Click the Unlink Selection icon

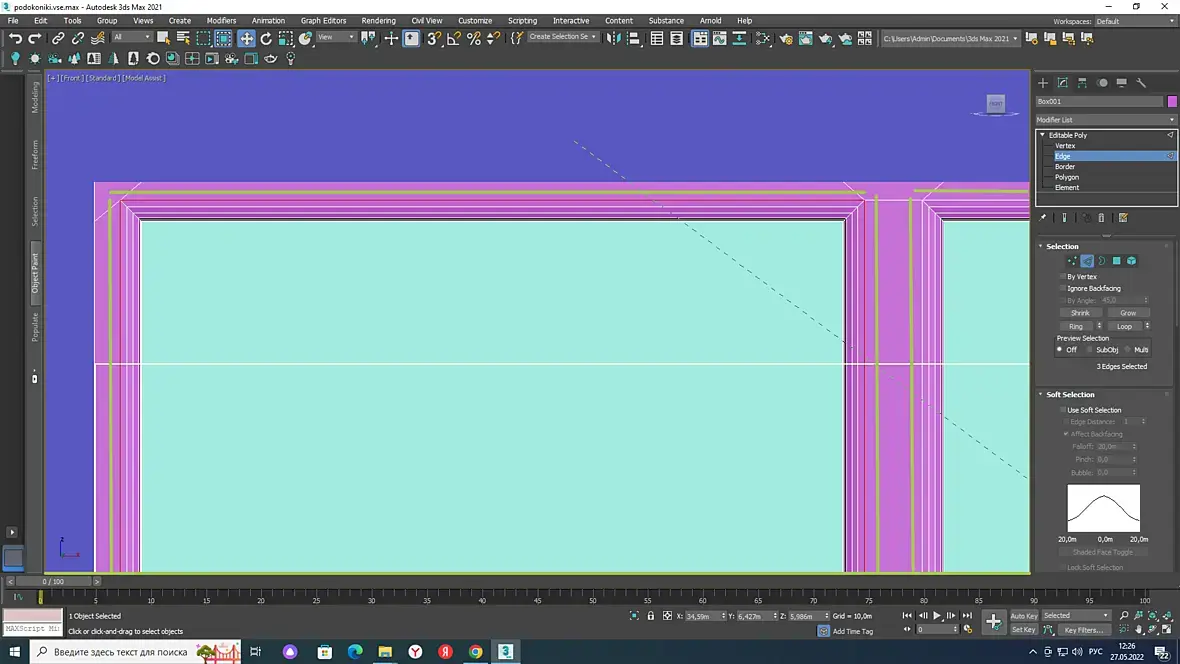click(x=78, y=38)
